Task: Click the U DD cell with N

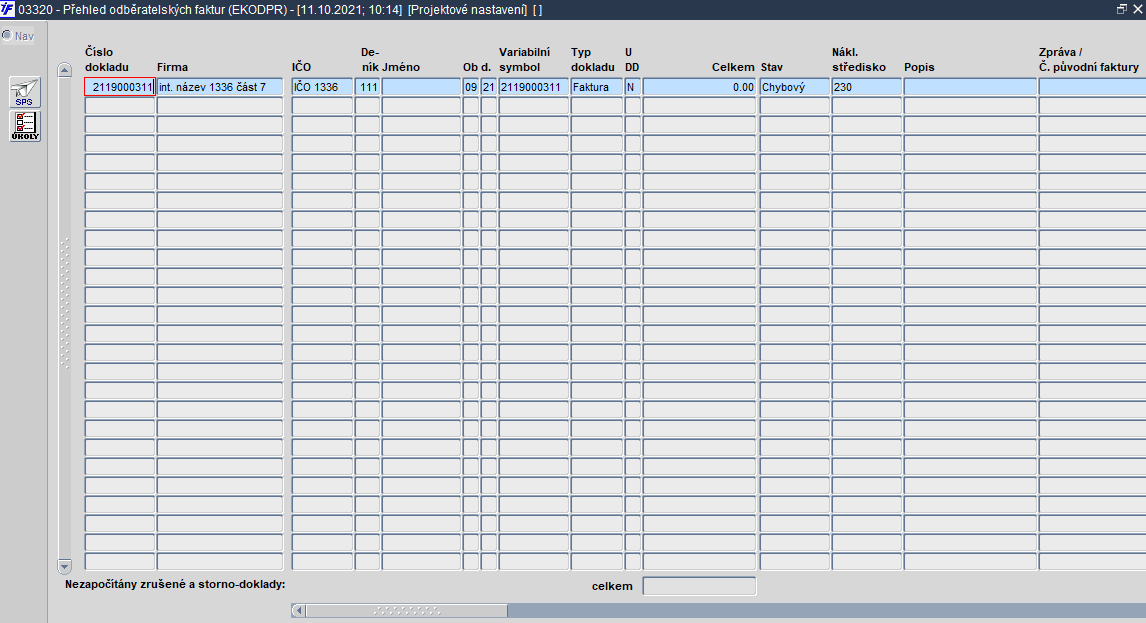Action: point(633,87)
